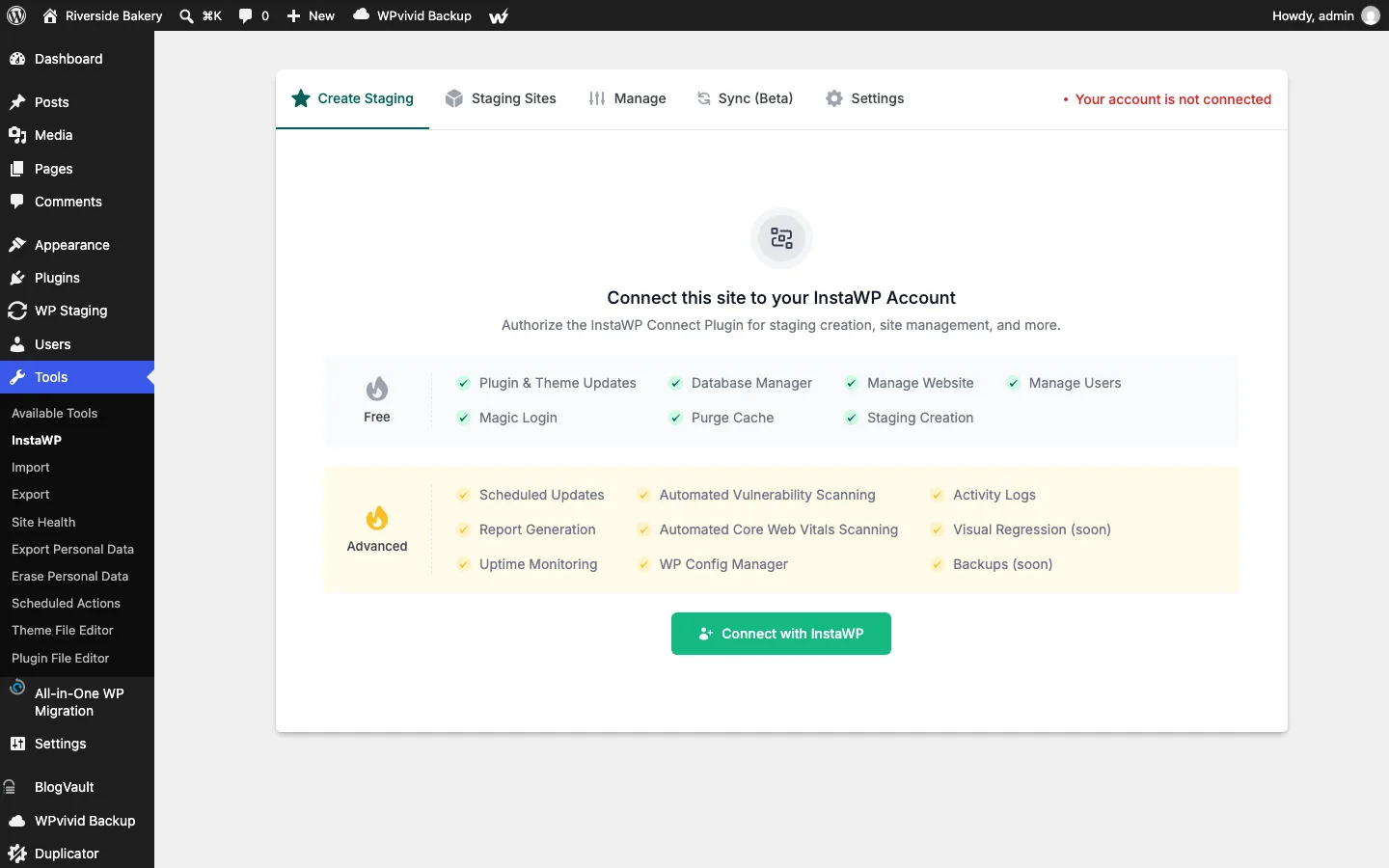
Task: Click the W logo icon in admin bar
Action: point(499,15)
